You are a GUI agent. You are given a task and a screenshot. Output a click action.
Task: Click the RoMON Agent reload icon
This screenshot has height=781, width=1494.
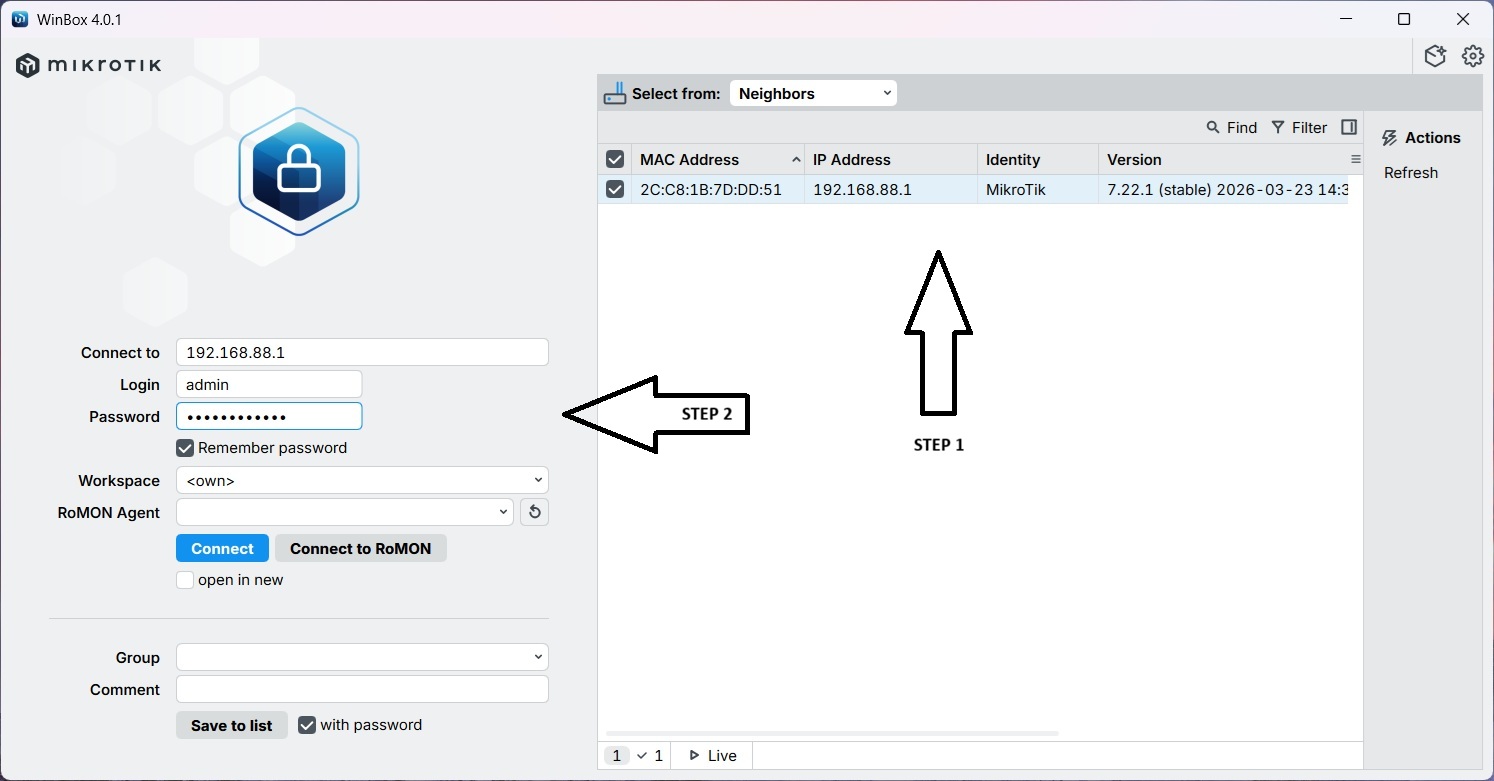click(534, 512)
